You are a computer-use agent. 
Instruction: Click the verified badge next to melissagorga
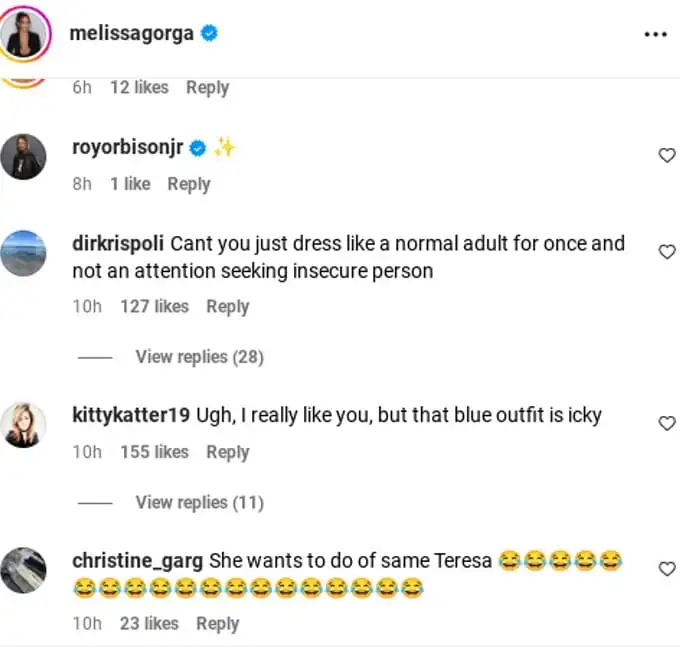pos(209,33)
